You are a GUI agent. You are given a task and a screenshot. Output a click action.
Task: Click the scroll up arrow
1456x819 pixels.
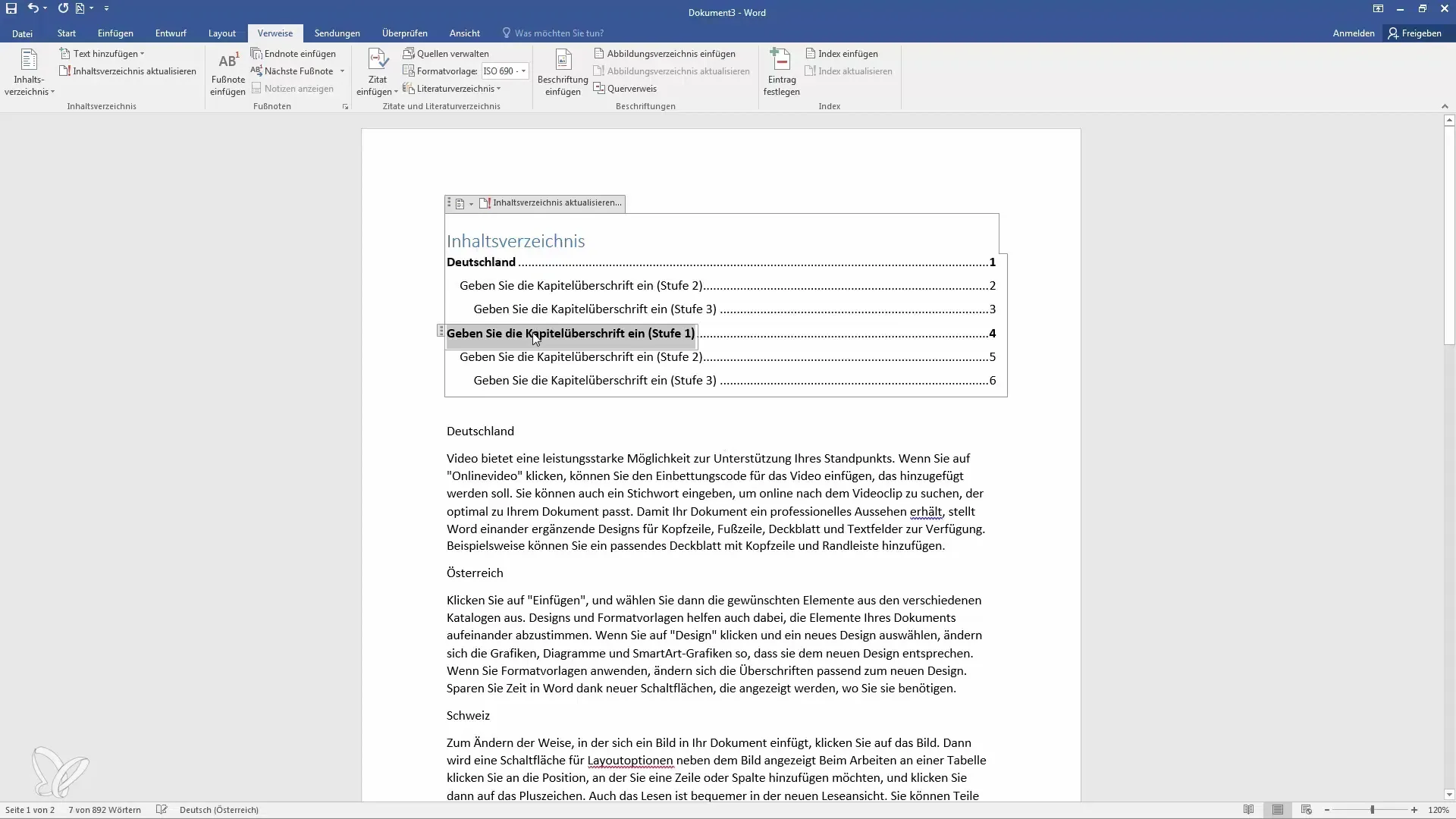(x=1449, y=120)
